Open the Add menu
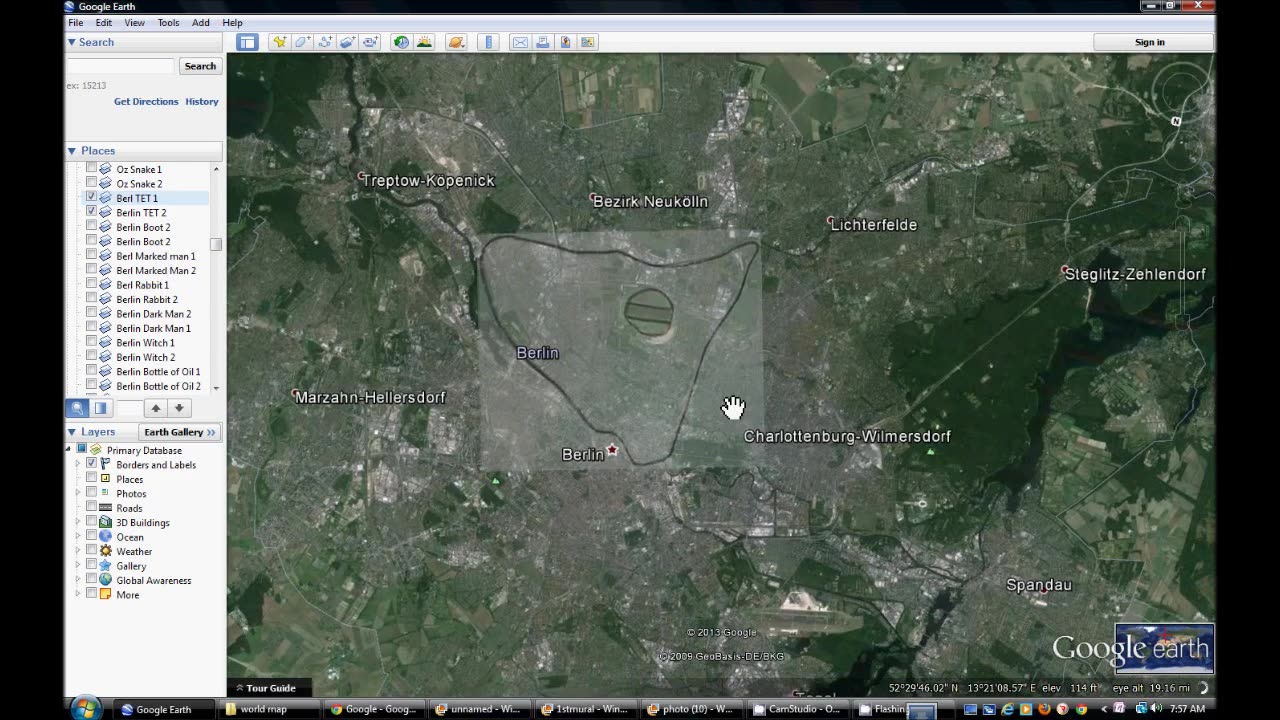Image resolution: width=1280 pixels, height=720 pixels. click(201, 22)
